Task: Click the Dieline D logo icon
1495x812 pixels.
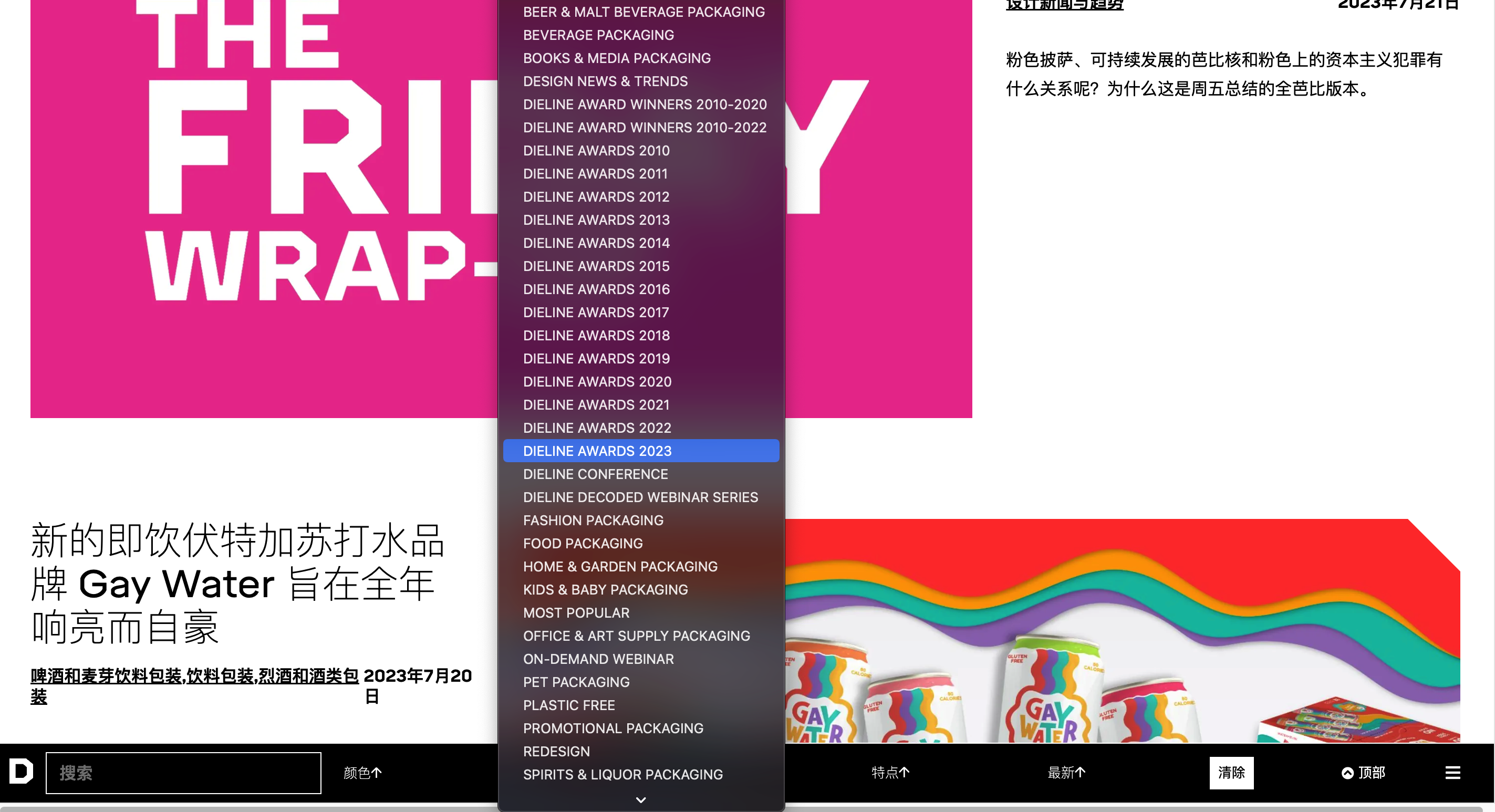Action: click(x=22, y=772)
